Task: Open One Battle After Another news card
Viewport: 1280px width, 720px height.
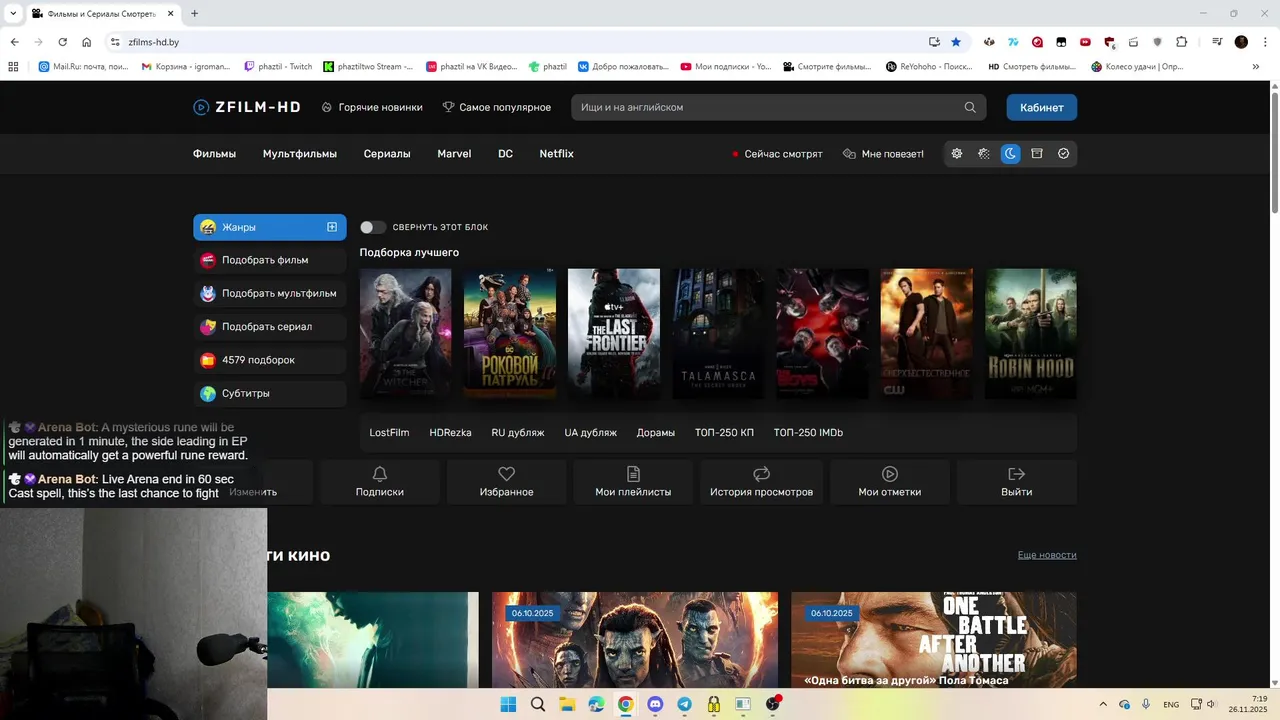Action: pyautogui.click(x=934, y=640)
